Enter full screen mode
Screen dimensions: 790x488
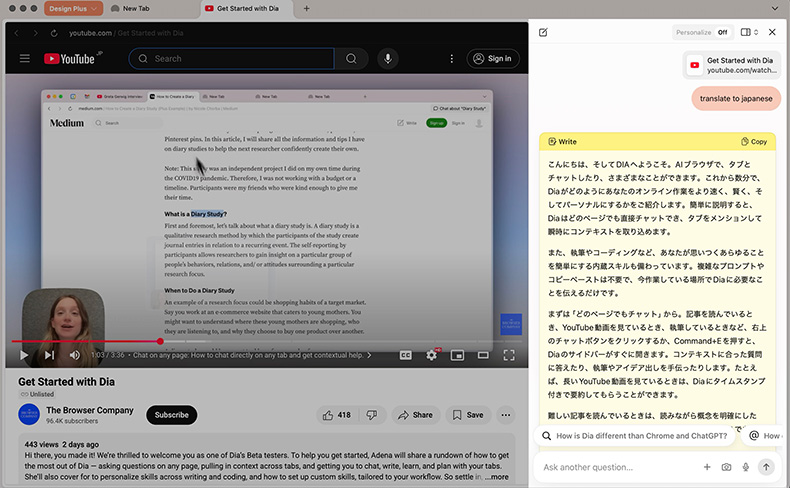pos(509,355)
